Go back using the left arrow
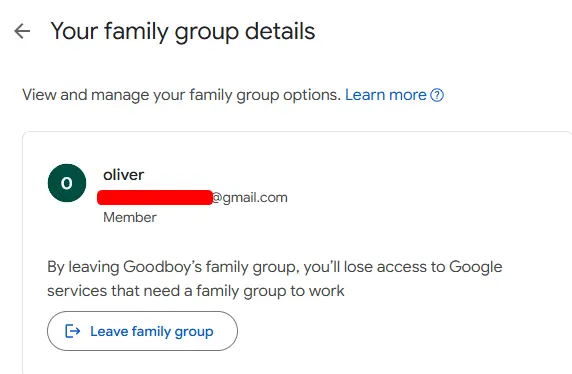 point(22,31)
